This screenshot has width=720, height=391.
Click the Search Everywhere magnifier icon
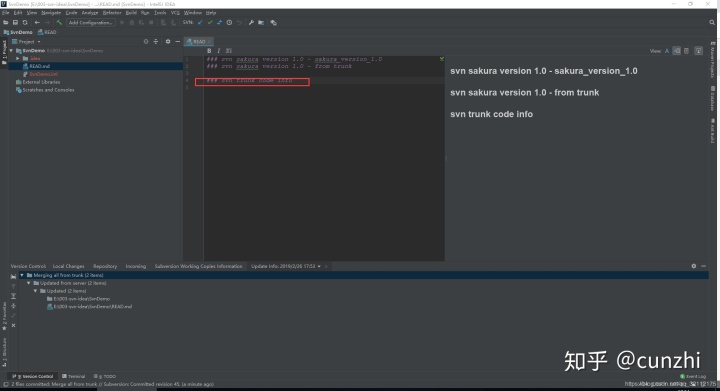712,22
